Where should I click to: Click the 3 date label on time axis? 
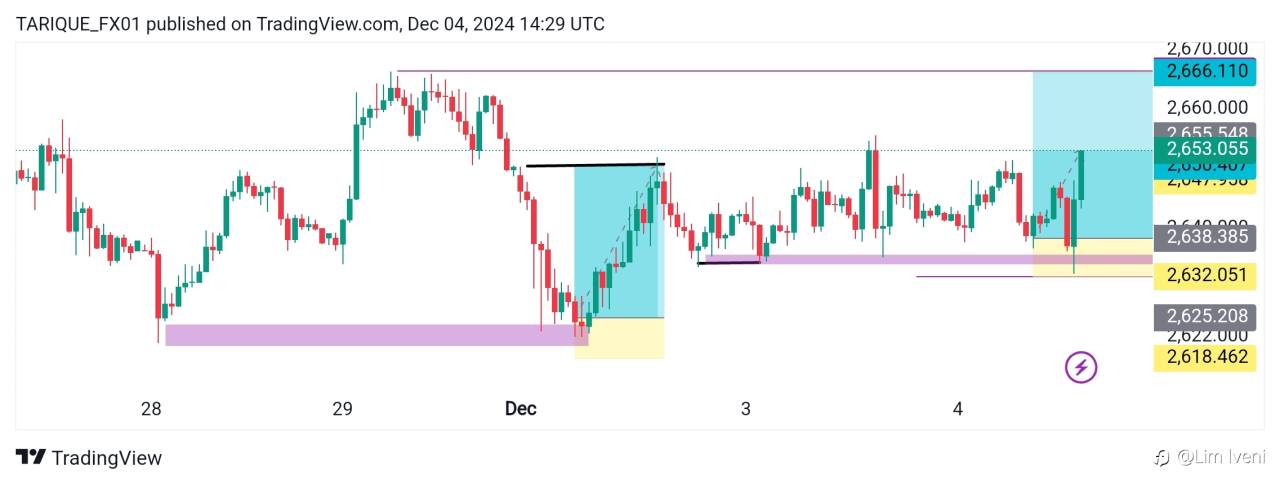tap(746, 408)
